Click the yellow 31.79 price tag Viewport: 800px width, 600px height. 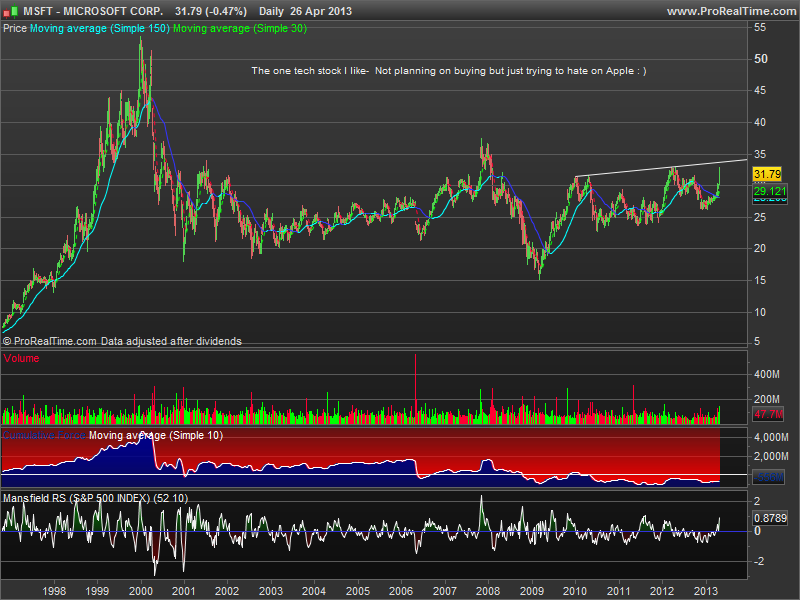[766, 173]
